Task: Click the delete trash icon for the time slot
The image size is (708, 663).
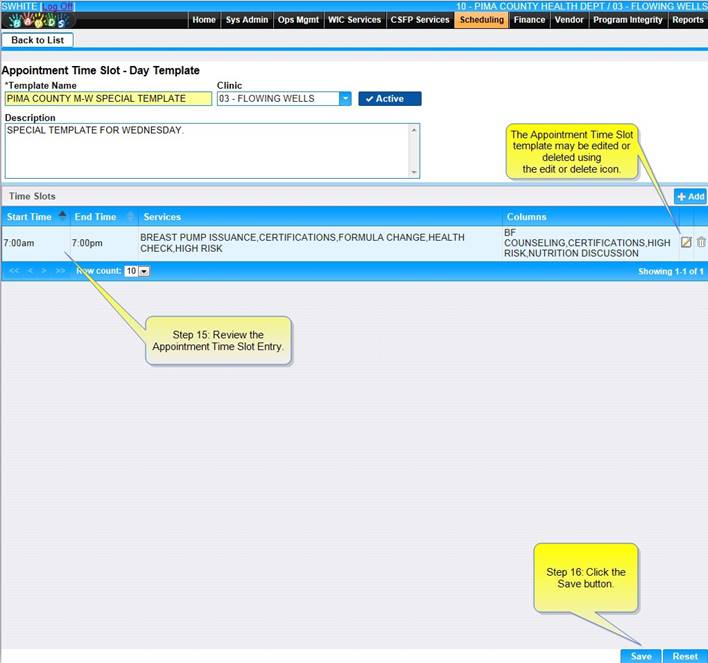Action: (701, 242)
